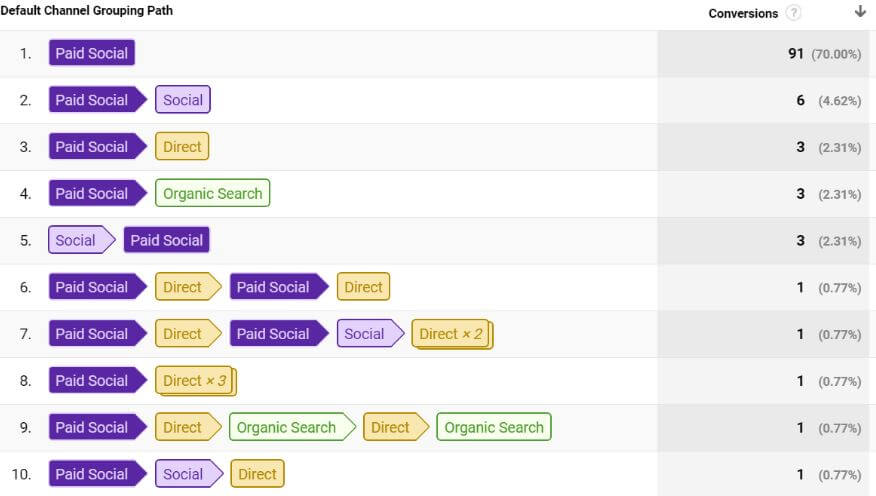Image resolution: width=876 pixels, height=496 pixels.
Task: Click the Conversions help question mark icon
Action: (794, 13)
